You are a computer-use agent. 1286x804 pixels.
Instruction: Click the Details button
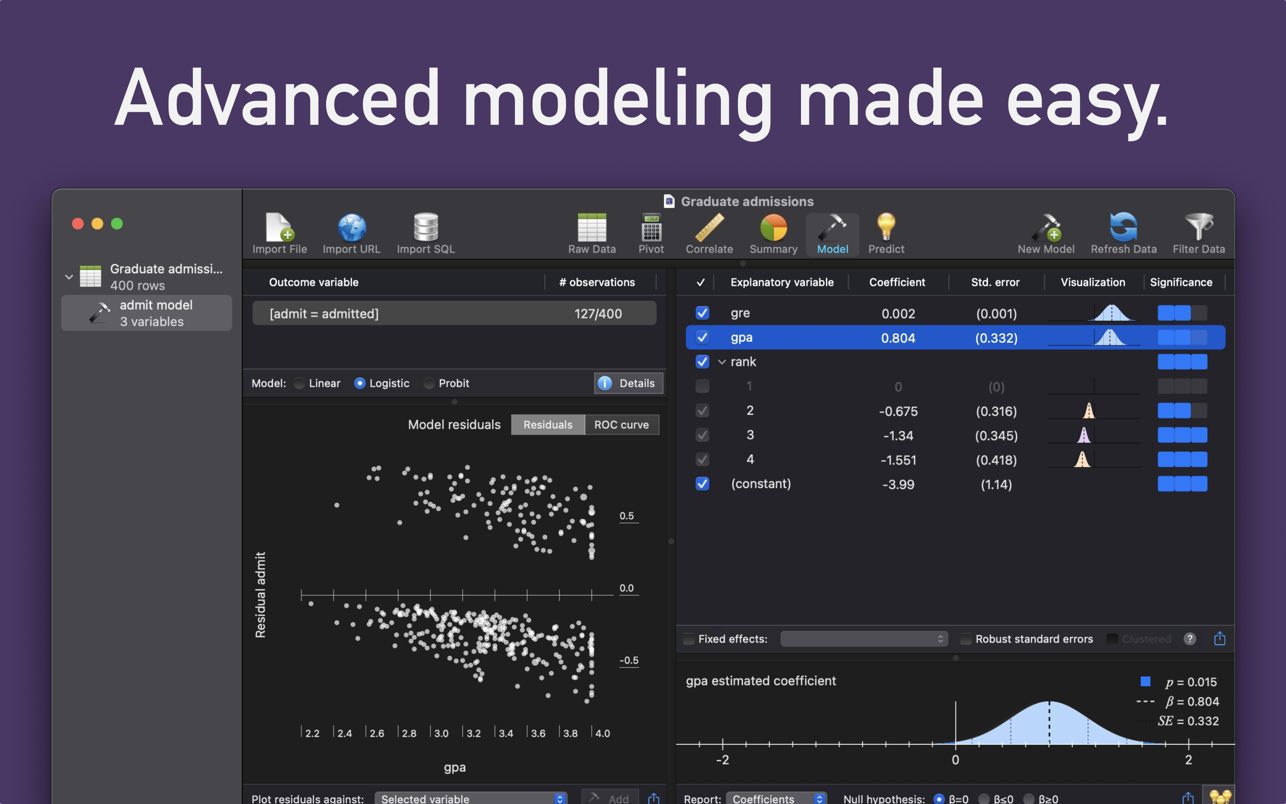pyautogui.click(x=628, y=383)
